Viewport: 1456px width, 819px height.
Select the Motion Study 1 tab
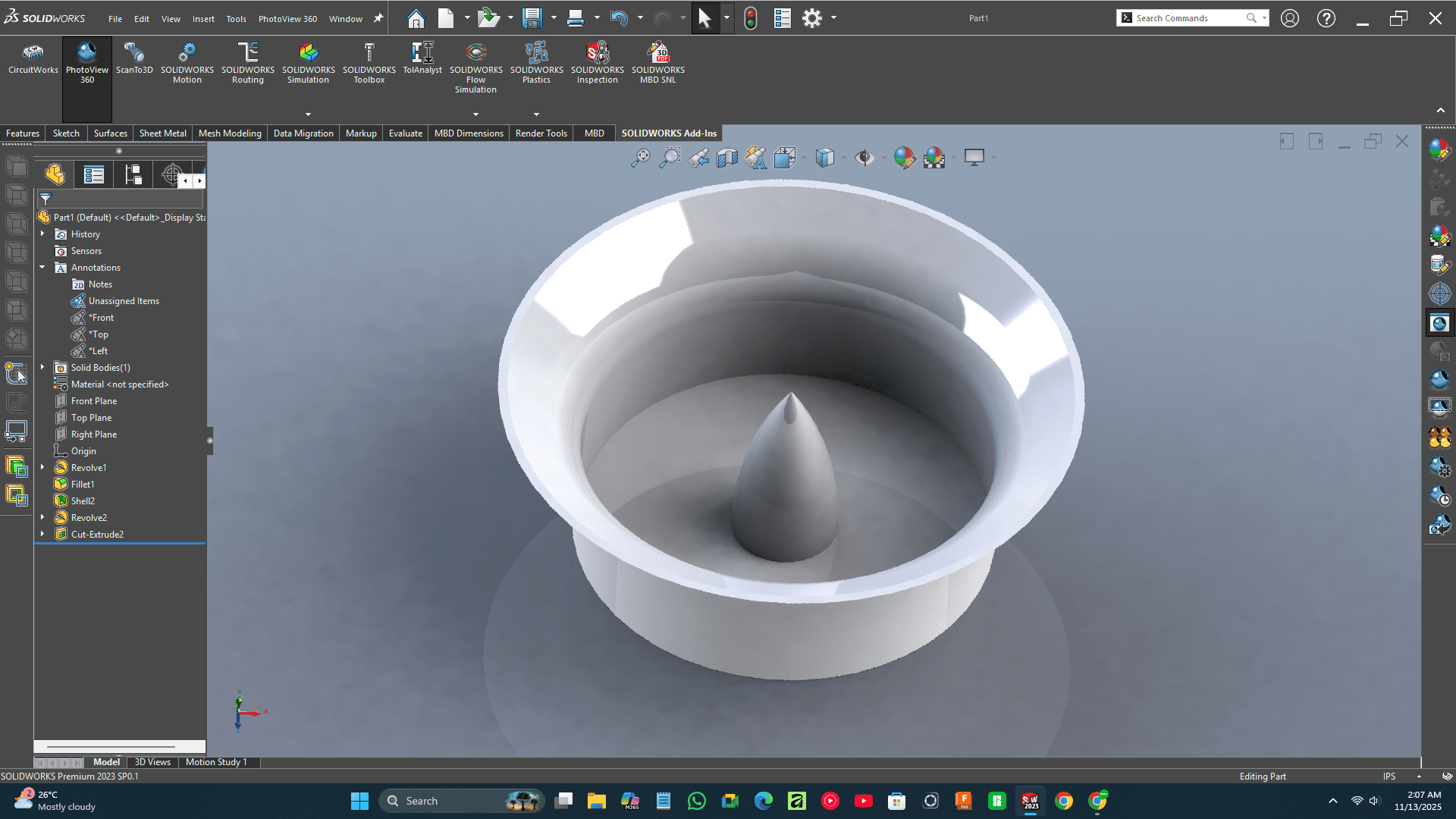click(x=216, y=762)
